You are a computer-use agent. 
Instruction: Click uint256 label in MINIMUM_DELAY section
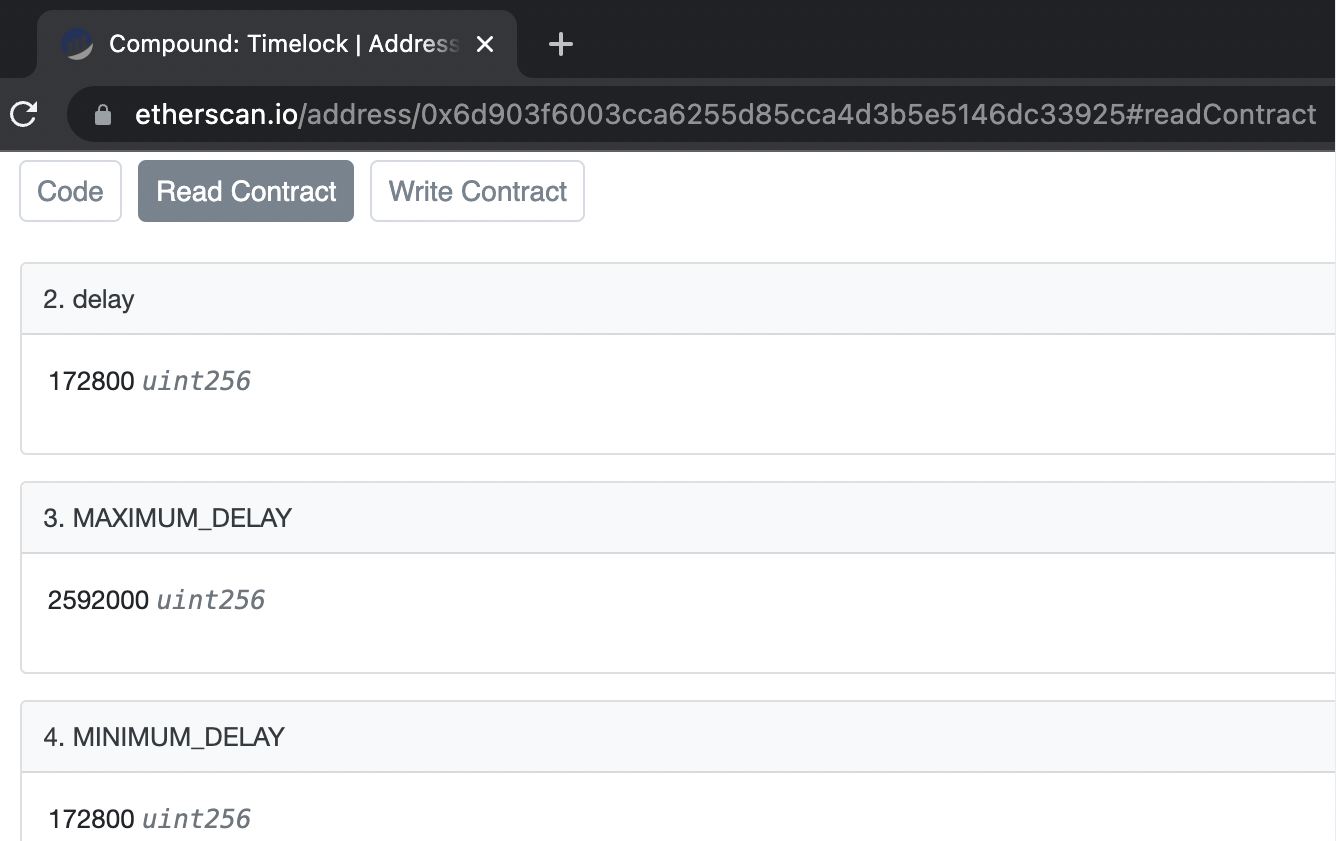(196, 819)
